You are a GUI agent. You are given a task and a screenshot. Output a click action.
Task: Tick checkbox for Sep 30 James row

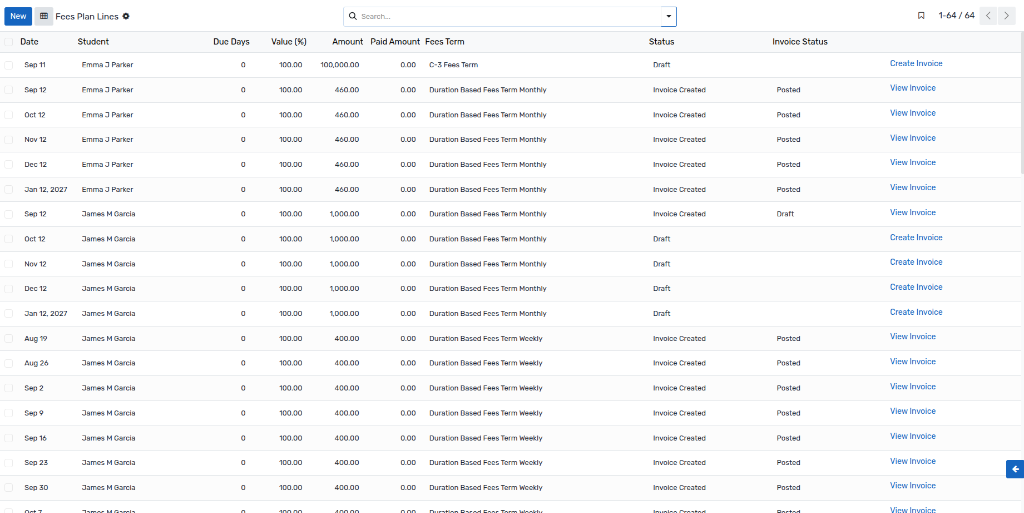[8, 488]
